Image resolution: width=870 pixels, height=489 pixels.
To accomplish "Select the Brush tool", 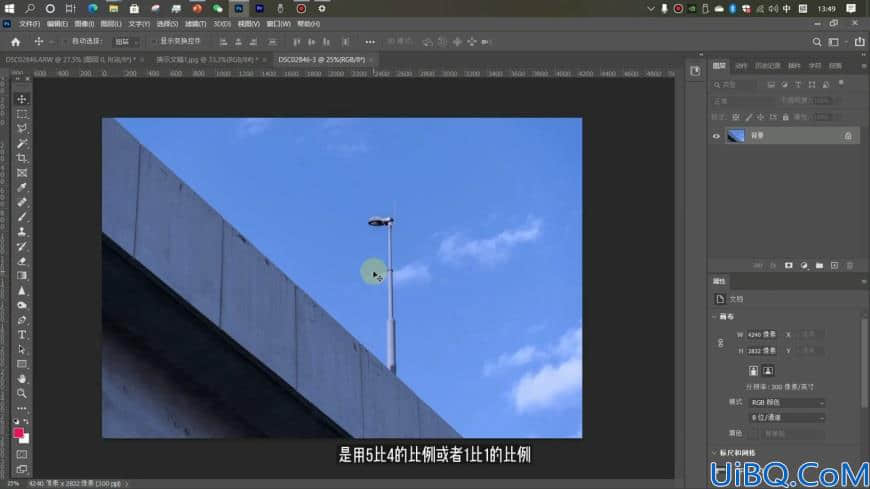I will (x=22, y=217).
